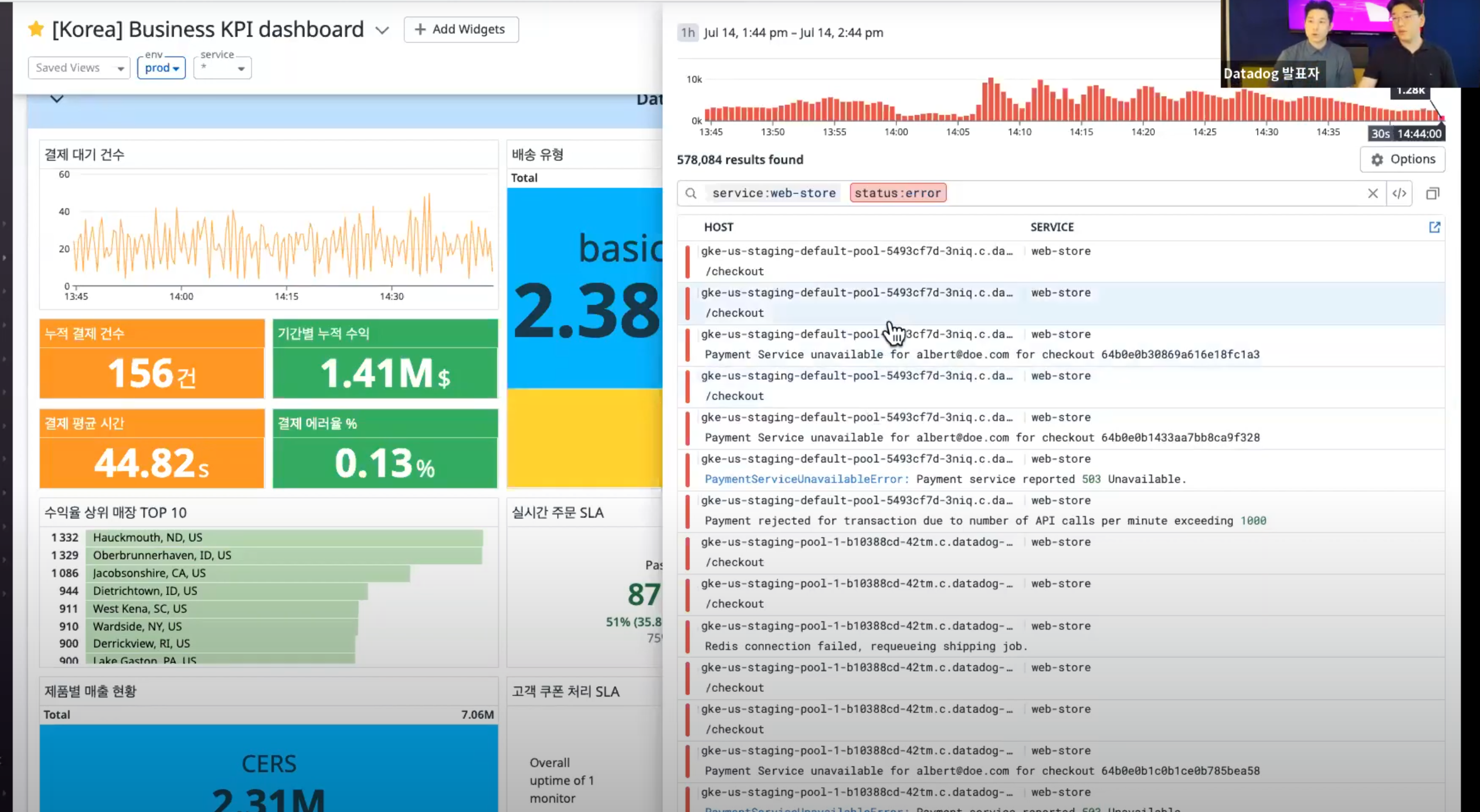Expand dashboard title chevron menu
Viewport: 1480px width, 812px height.
[x=382, y=31]
